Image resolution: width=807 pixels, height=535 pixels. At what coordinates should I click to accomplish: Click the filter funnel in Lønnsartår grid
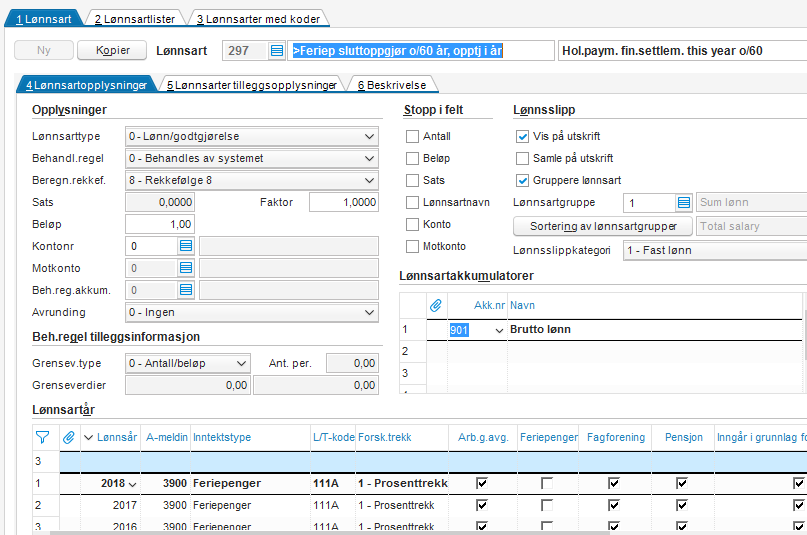tap(42, 437)
